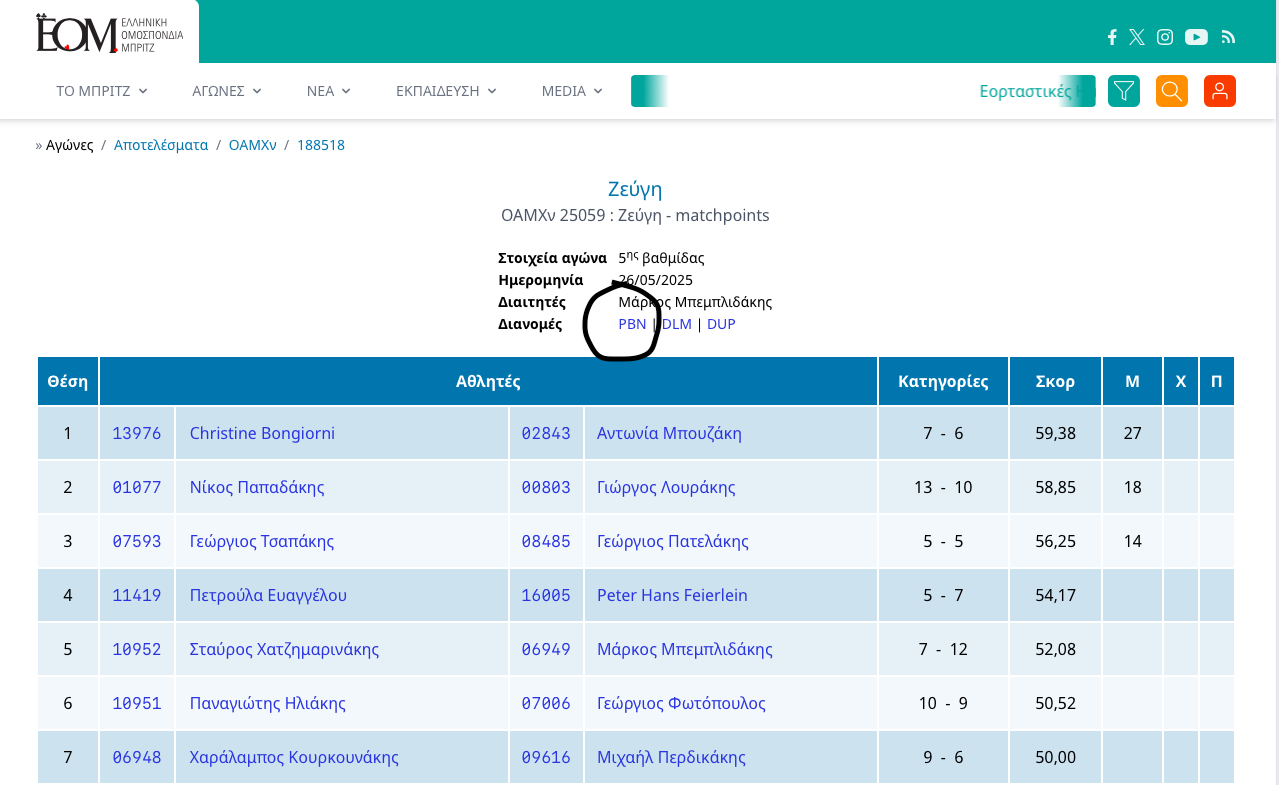Open player number 02843

click(546, 433)
